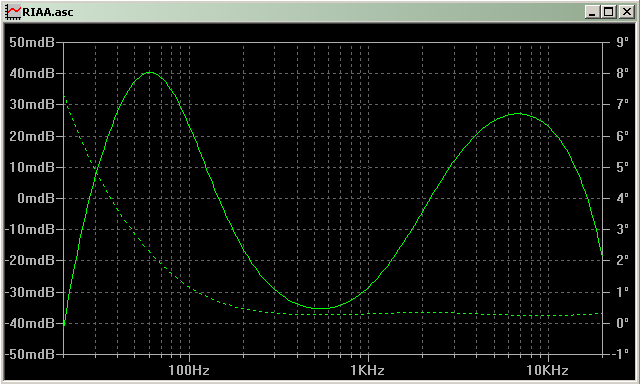
Task: Maximize the RIAA.asc plot window
Action: tap(609, 11)
